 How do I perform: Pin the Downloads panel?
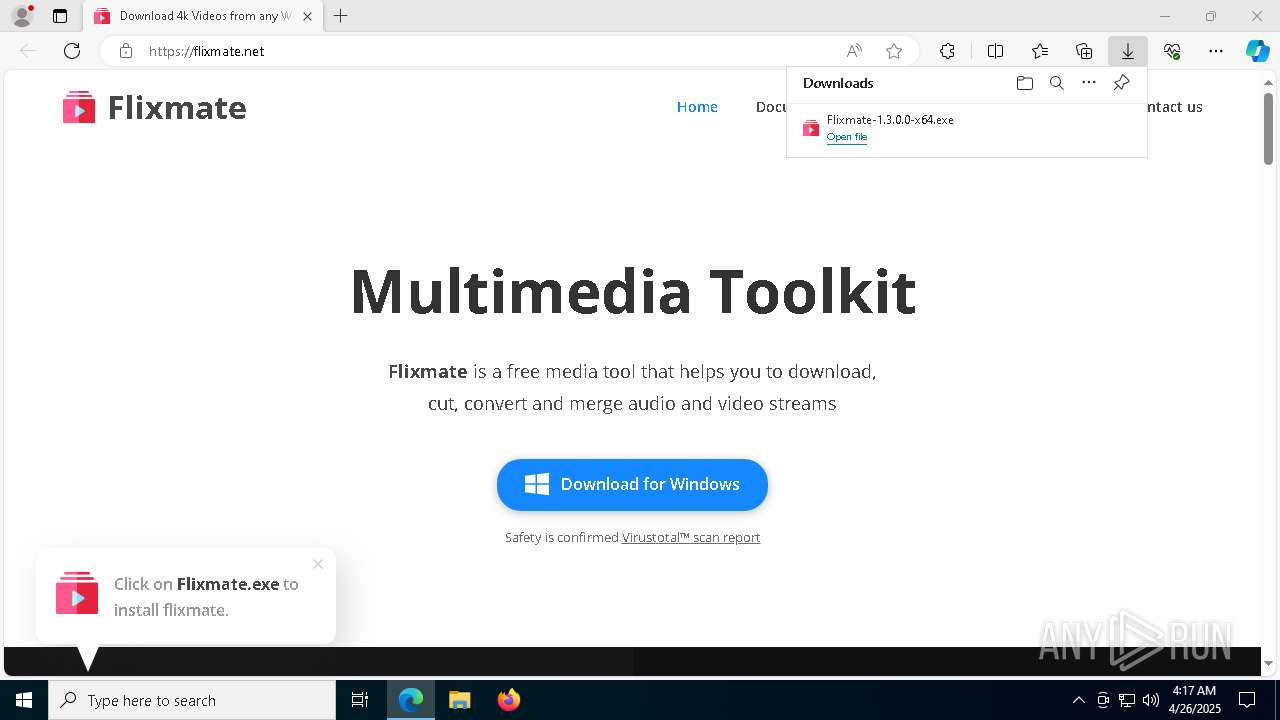1122,83
